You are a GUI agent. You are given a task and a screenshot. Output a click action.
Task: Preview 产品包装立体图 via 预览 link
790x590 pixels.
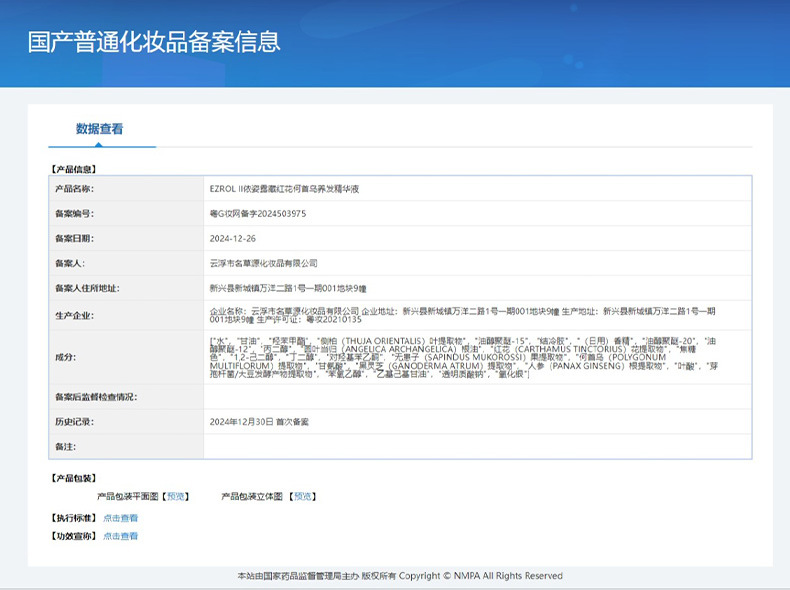pyautogui.click(x=303, y=496)
